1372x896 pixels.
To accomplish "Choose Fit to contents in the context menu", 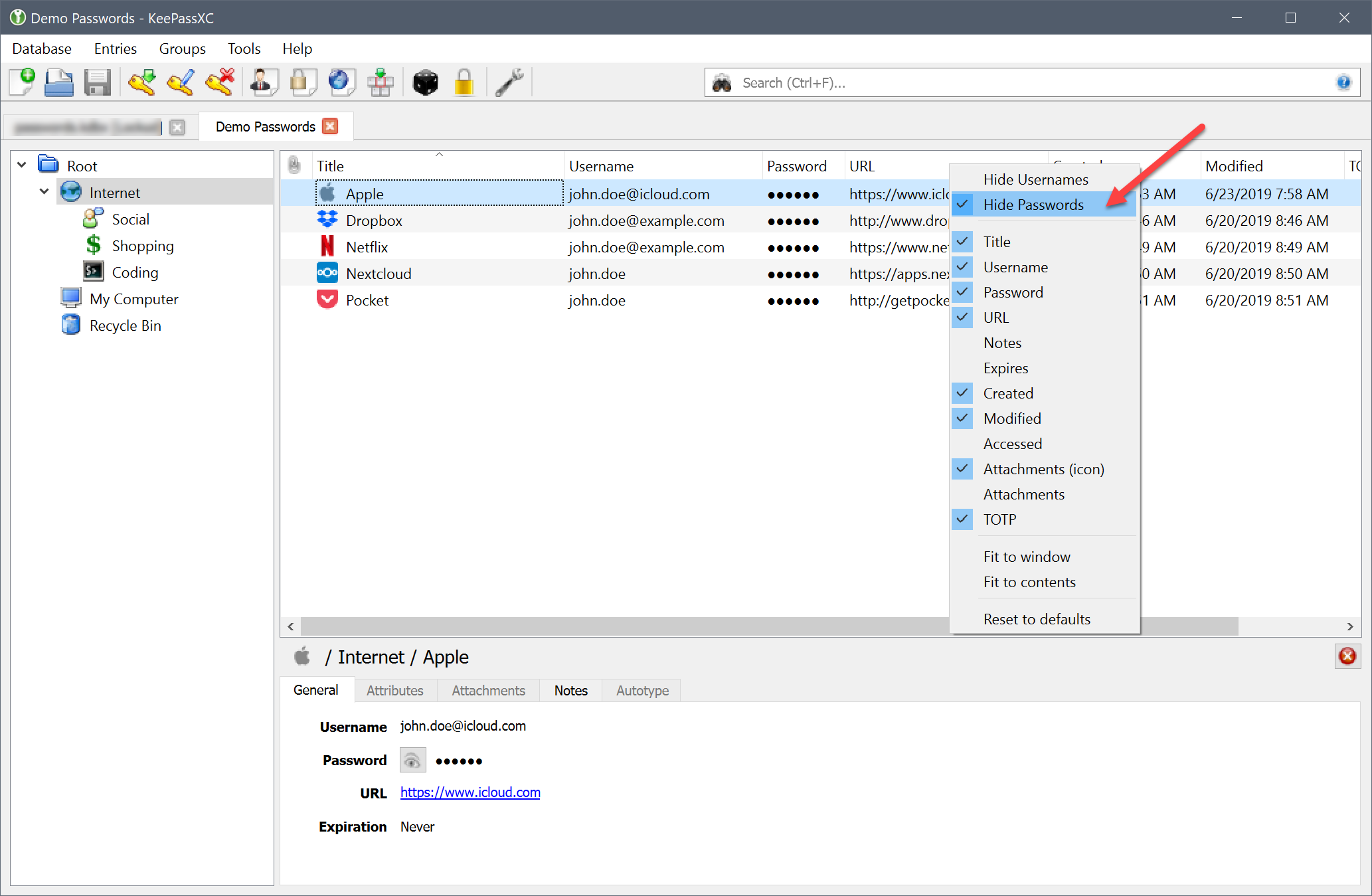I will 1029,582.
